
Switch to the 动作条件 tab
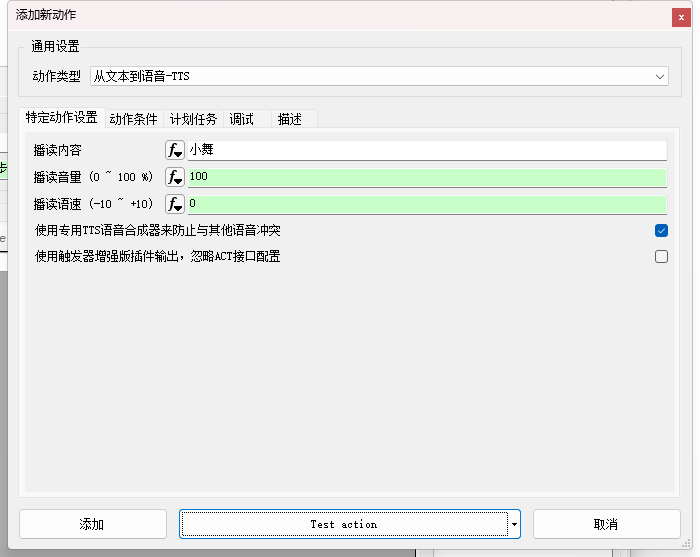(133, 119)
